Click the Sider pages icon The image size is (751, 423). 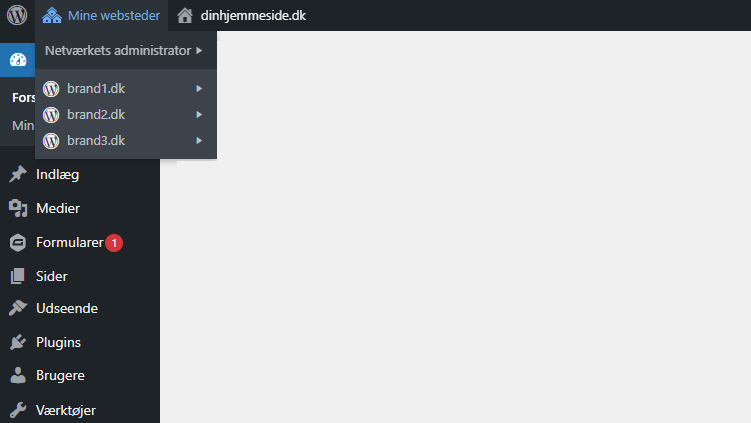pyautogui.click(x=18, y=276)
